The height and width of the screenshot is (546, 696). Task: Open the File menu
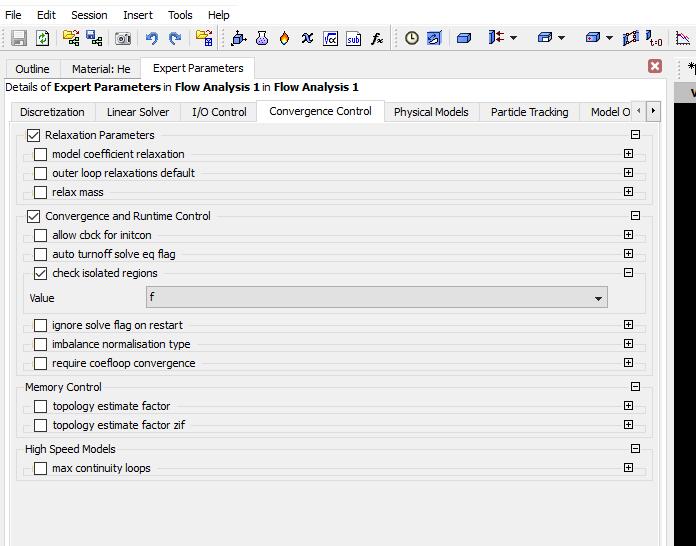point(13,15)
